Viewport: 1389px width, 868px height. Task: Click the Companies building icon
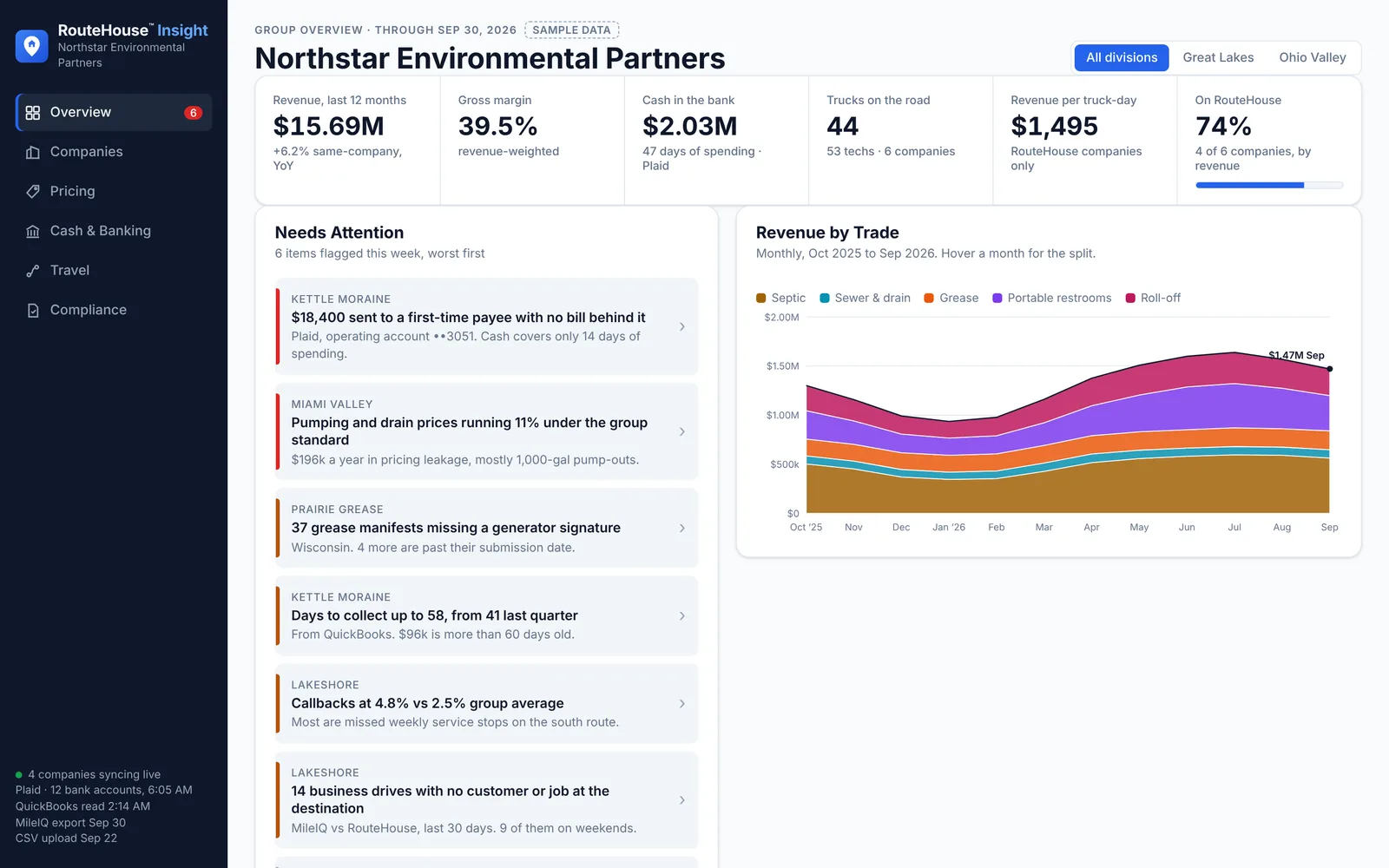pyautogui.click(x=33, y=152)
